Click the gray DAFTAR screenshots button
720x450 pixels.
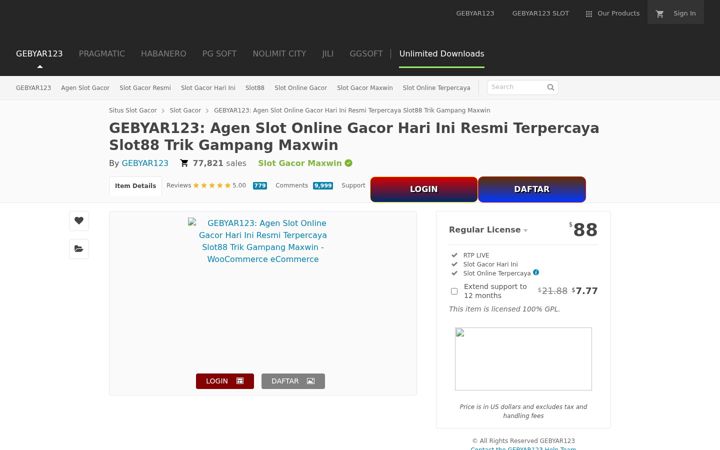tap(293, 381)
